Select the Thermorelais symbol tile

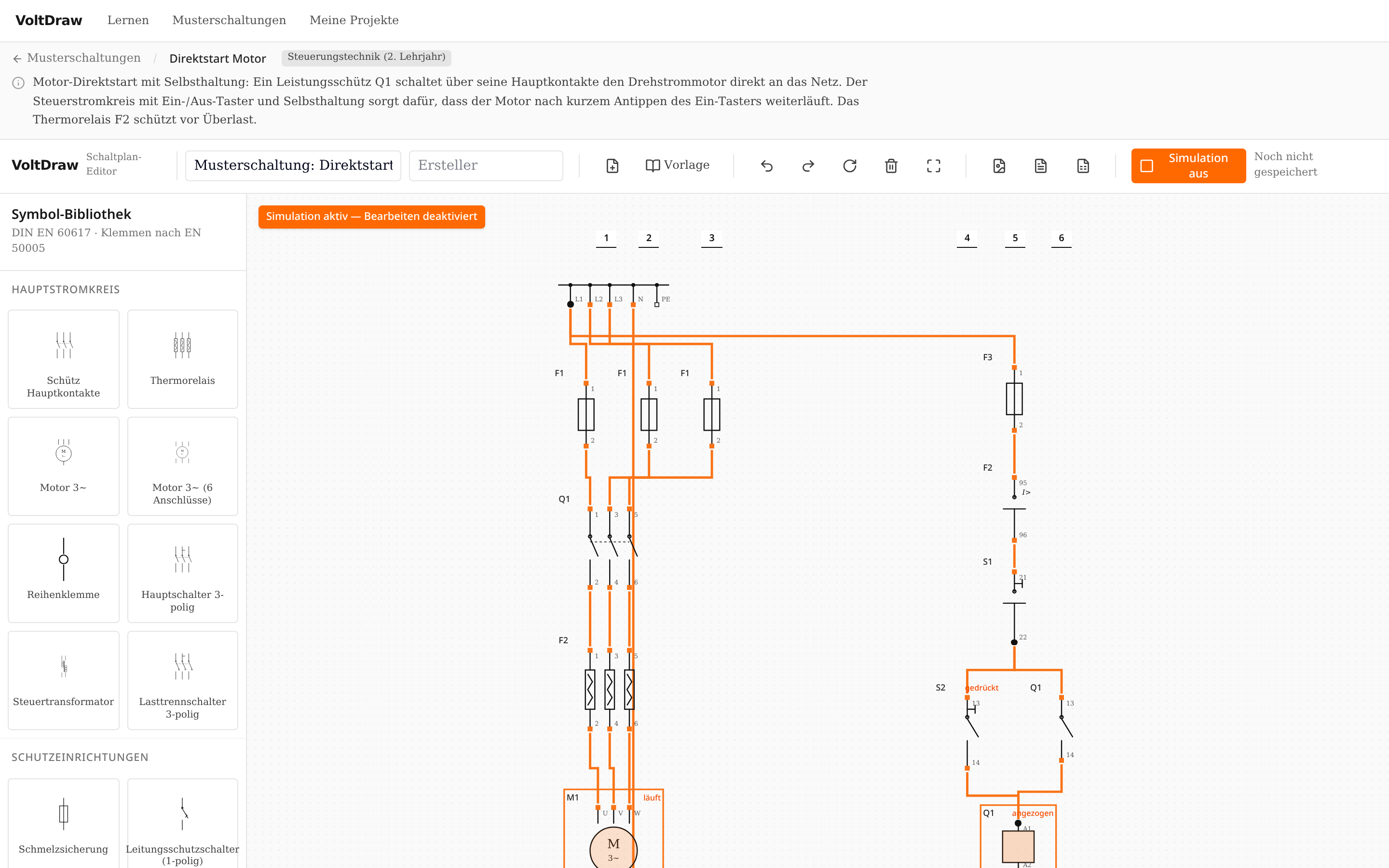pyautogui.click(x=182, y=359)
